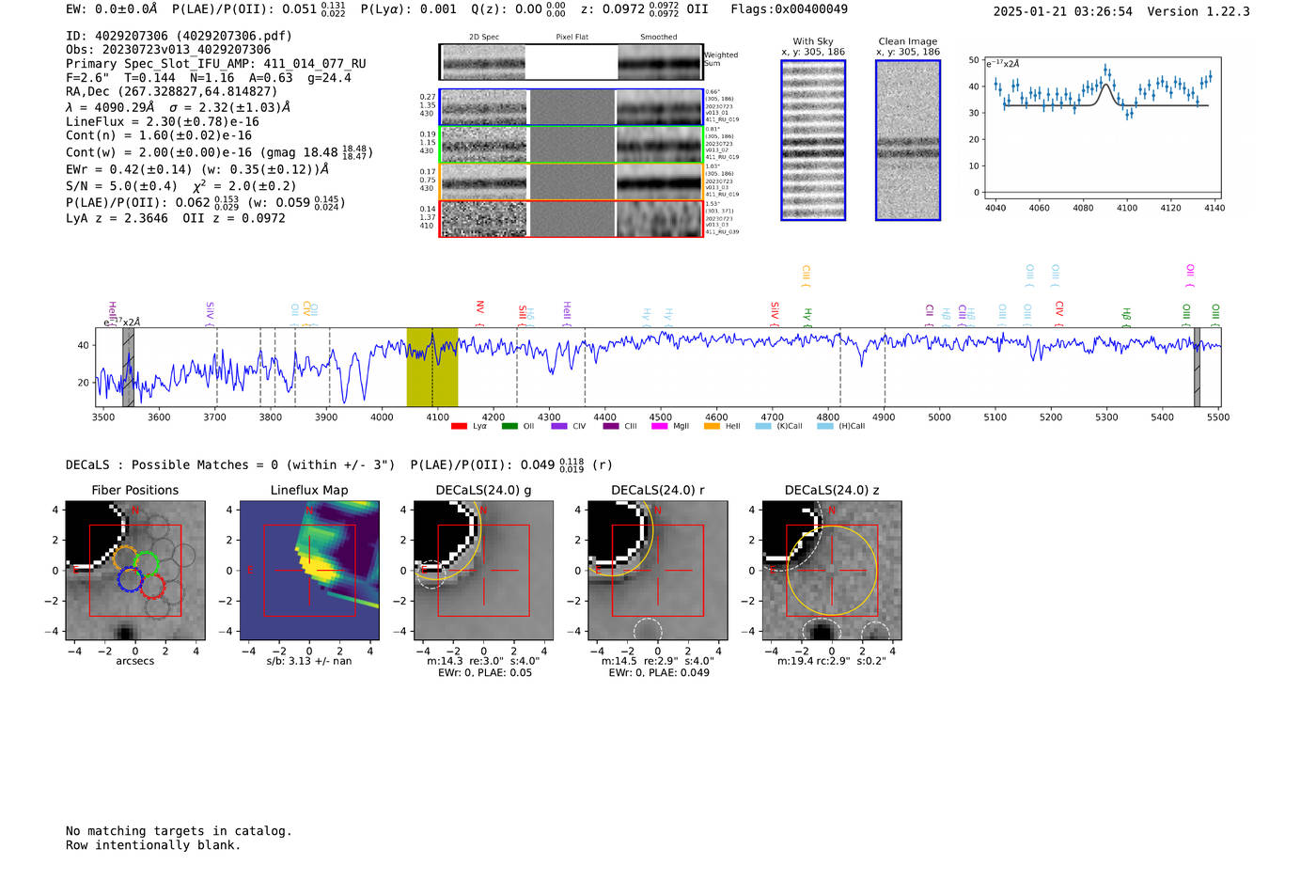Screen dimensions: 1316x896
Task: Select the green dashed fiber circle
Action: 147,564
